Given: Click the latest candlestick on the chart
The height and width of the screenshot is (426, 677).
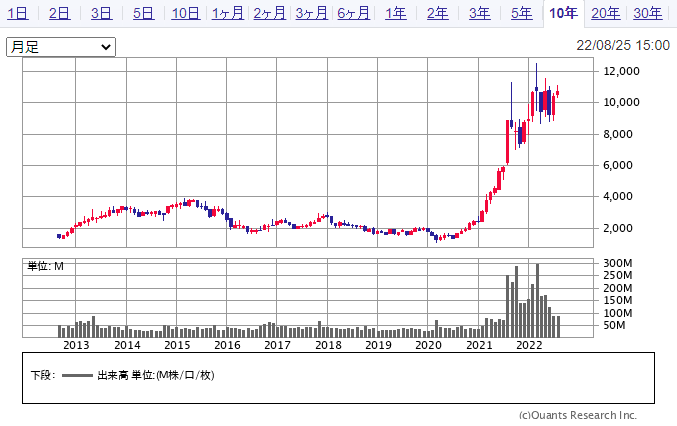Looking at the screenshot, I should pos(558,92).
